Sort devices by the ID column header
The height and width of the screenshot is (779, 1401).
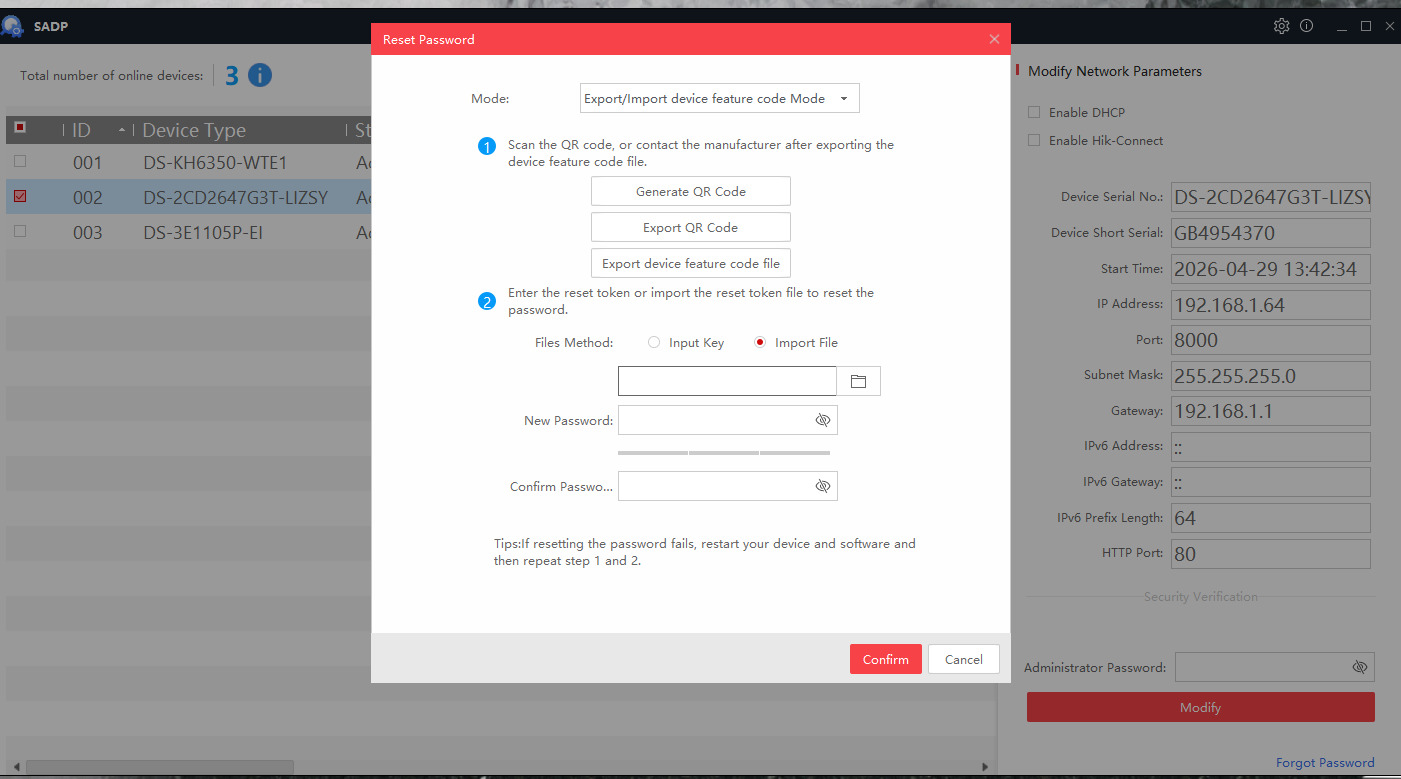[99, 130]
